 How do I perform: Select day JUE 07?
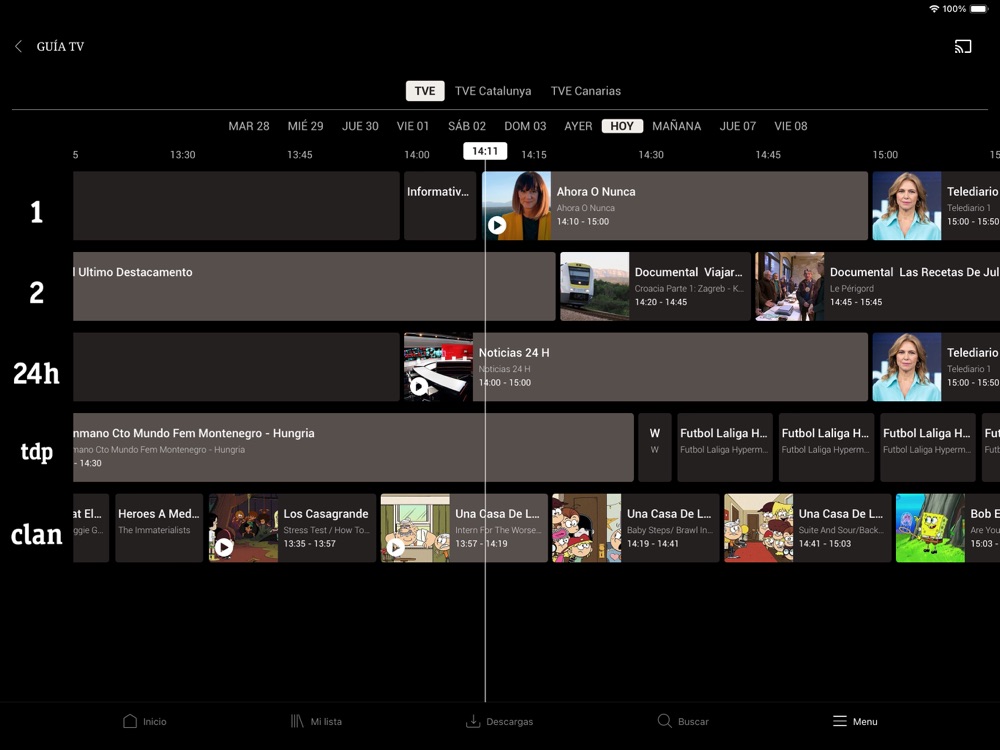click(738, 126)
